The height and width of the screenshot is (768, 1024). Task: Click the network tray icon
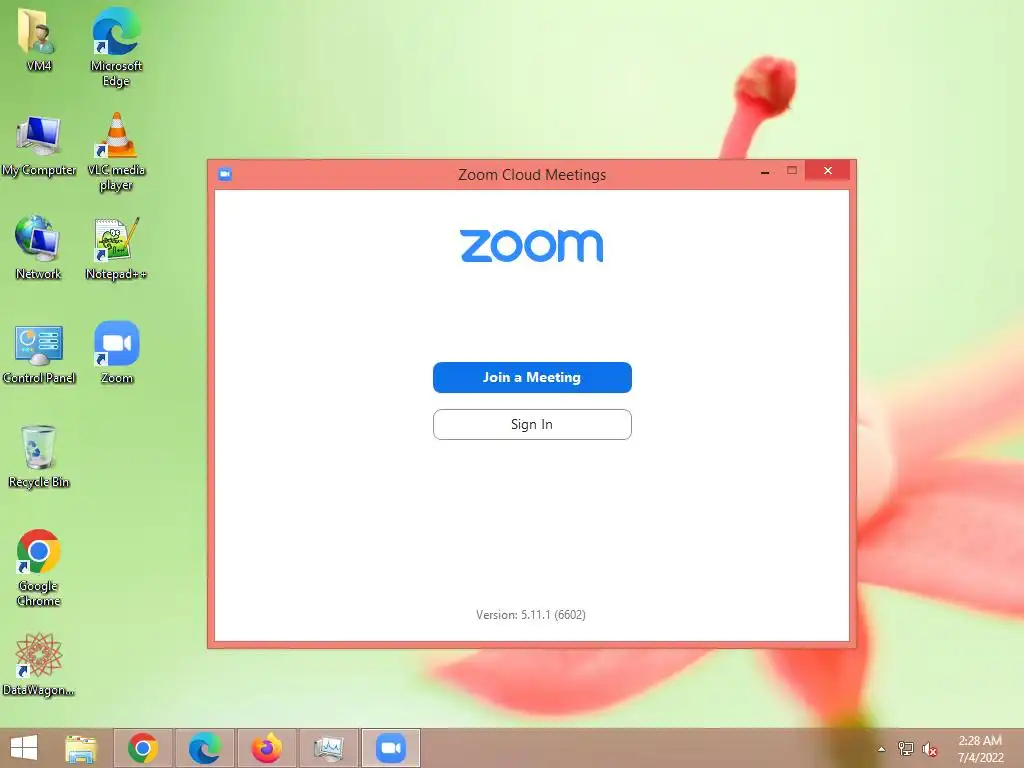(906, 749)
